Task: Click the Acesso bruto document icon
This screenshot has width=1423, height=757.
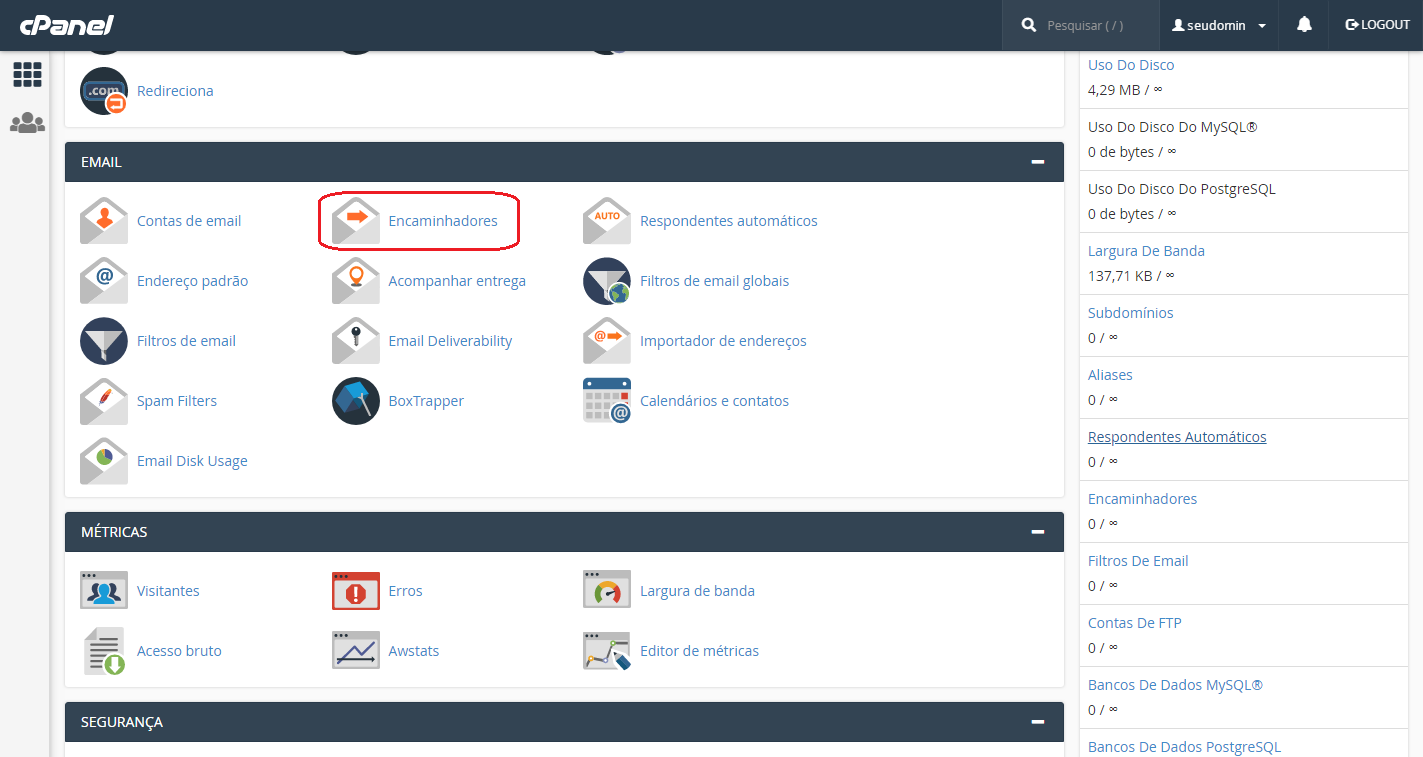Action: pyautogui.click(x=104, y=651)
